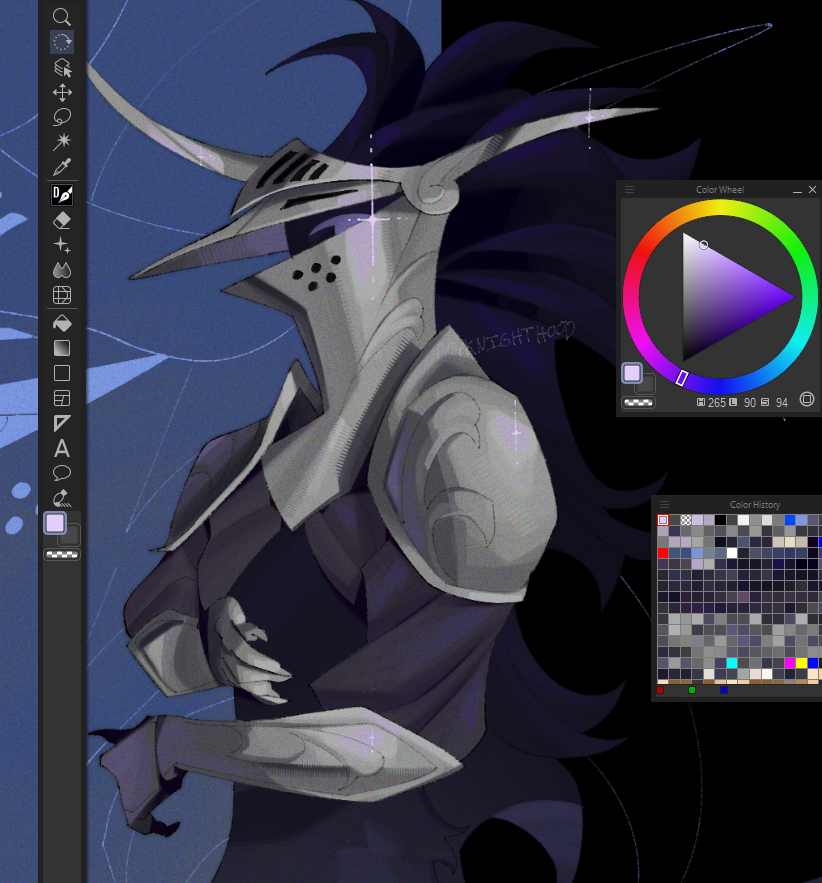Select the Blend droplets tool
The width and height of the screenshot is (822, 883).
coord(62,270)
